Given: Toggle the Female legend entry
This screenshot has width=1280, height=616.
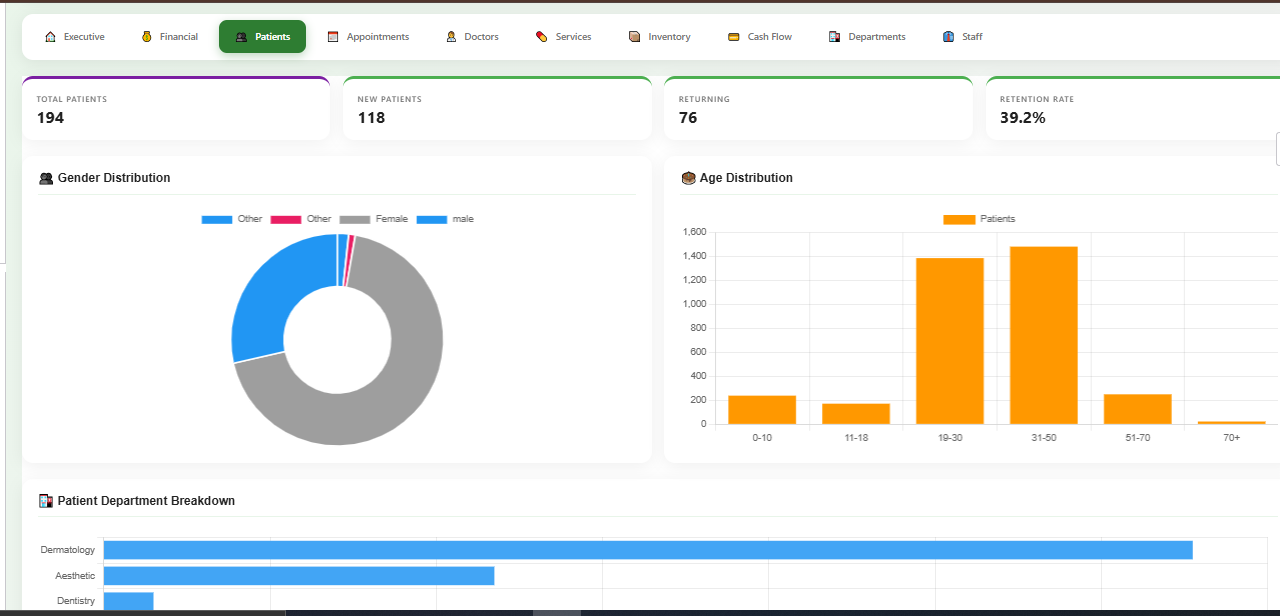Looking at the screenshot, I should (x=374, y=219).
